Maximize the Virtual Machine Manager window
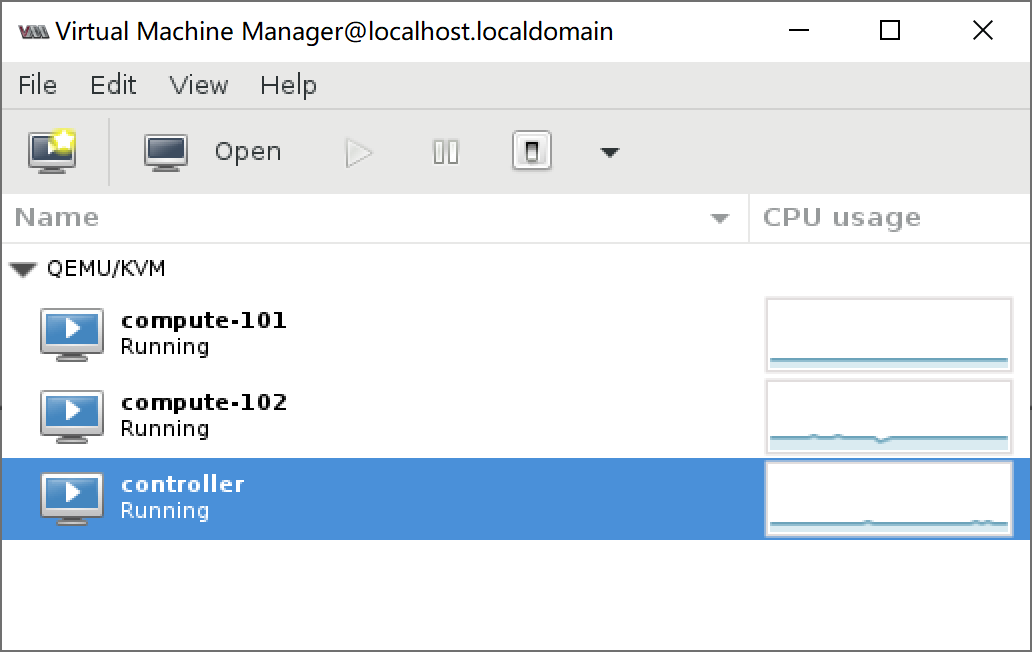Image resolution: width=1032 pixels, height=652 pixels. (890, 30)
